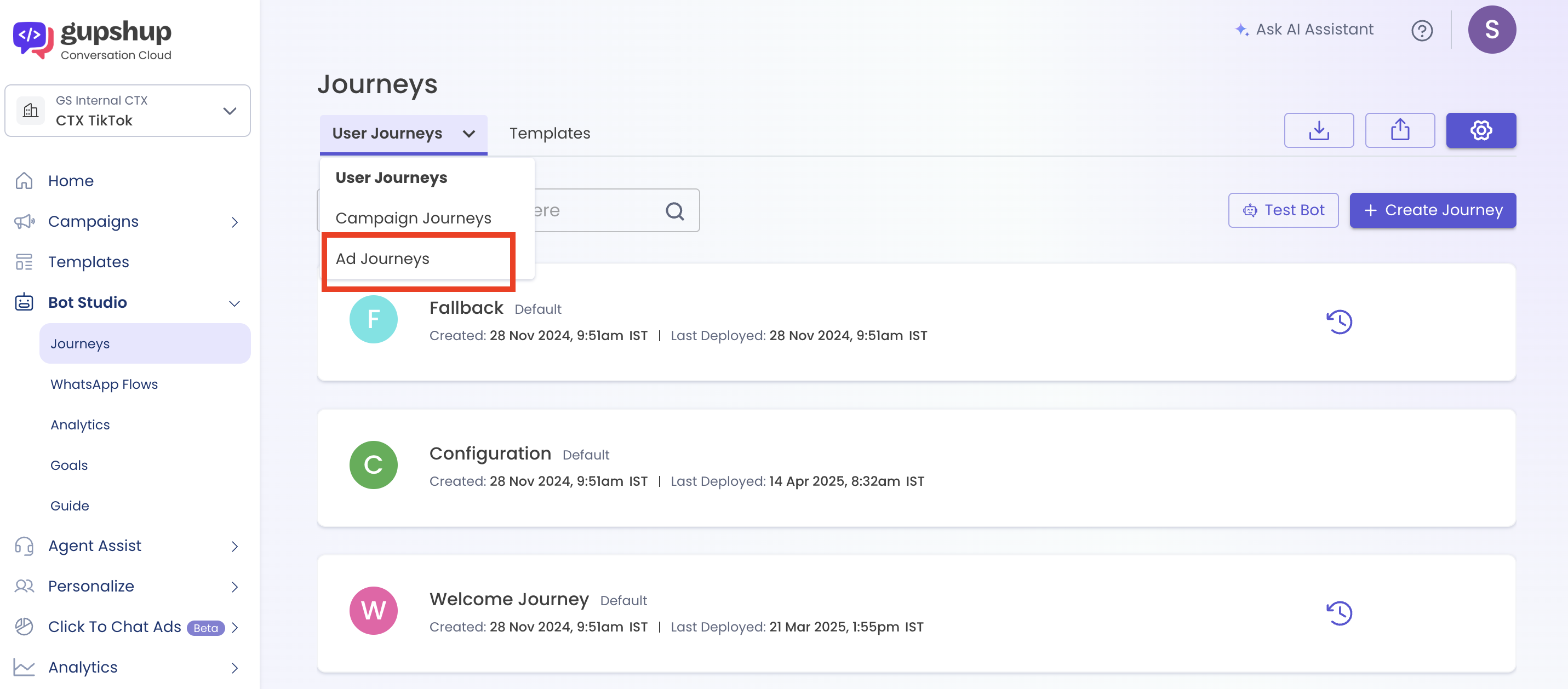
Task: Click the search magnifier icon
Action: click(x=674, y=211)
